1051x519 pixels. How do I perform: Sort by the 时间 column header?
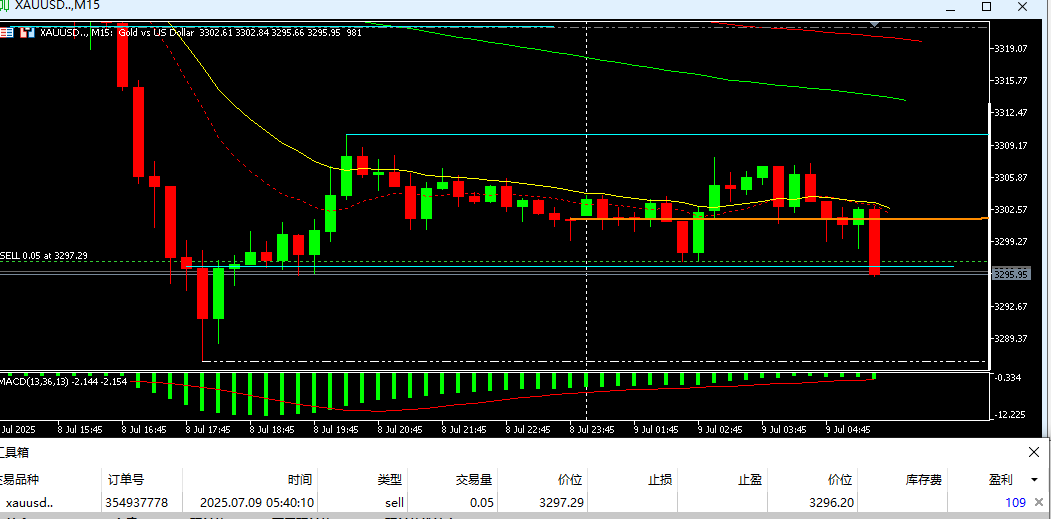tap(300, 479)
